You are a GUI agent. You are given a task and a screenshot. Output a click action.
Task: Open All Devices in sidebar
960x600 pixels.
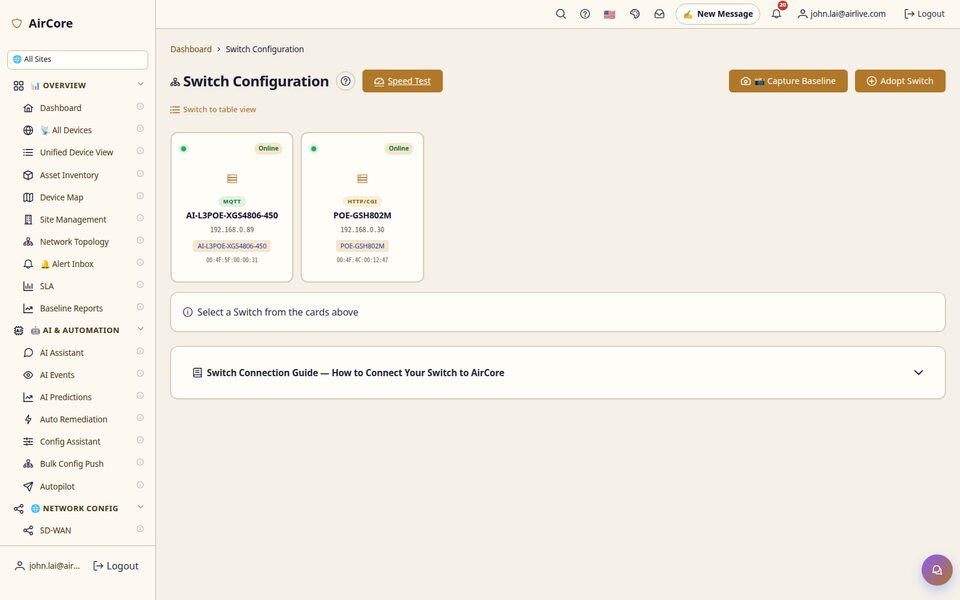coord(66,130)
